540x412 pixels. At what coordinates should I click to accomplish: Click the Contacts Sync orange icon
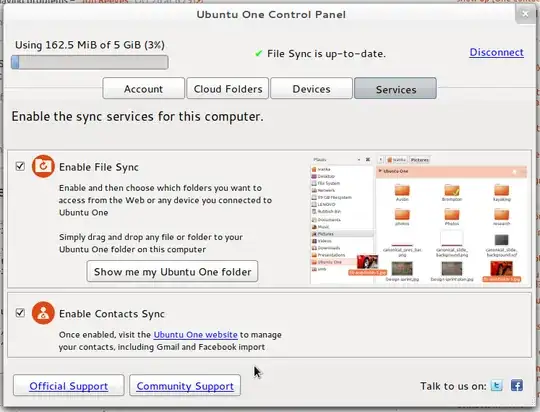[x=43, y=313]
